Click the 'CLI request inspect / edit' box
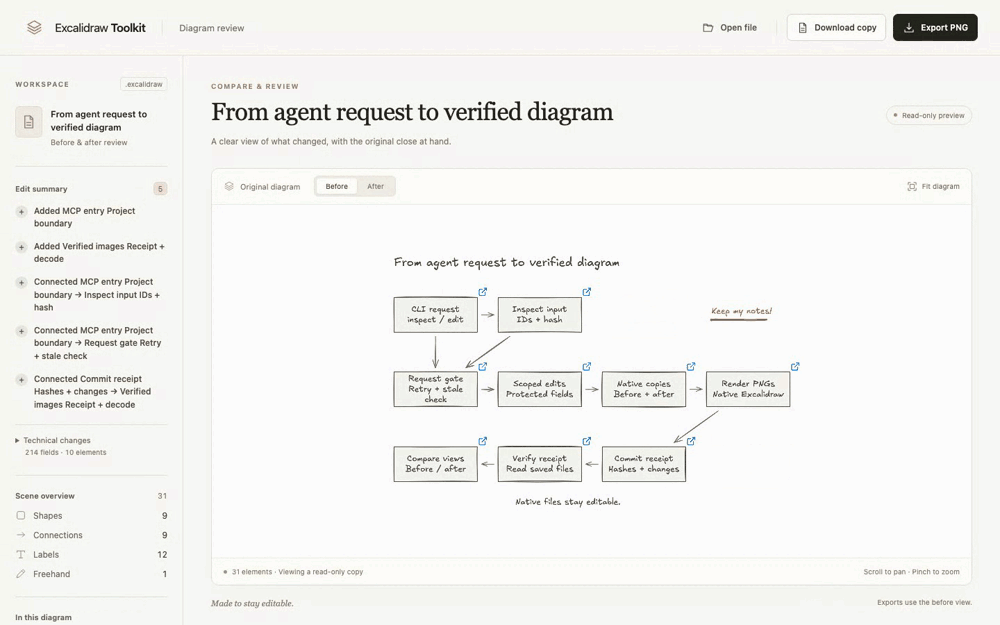This screenshot has height=625, width=1000. click(x=436, y=314)
